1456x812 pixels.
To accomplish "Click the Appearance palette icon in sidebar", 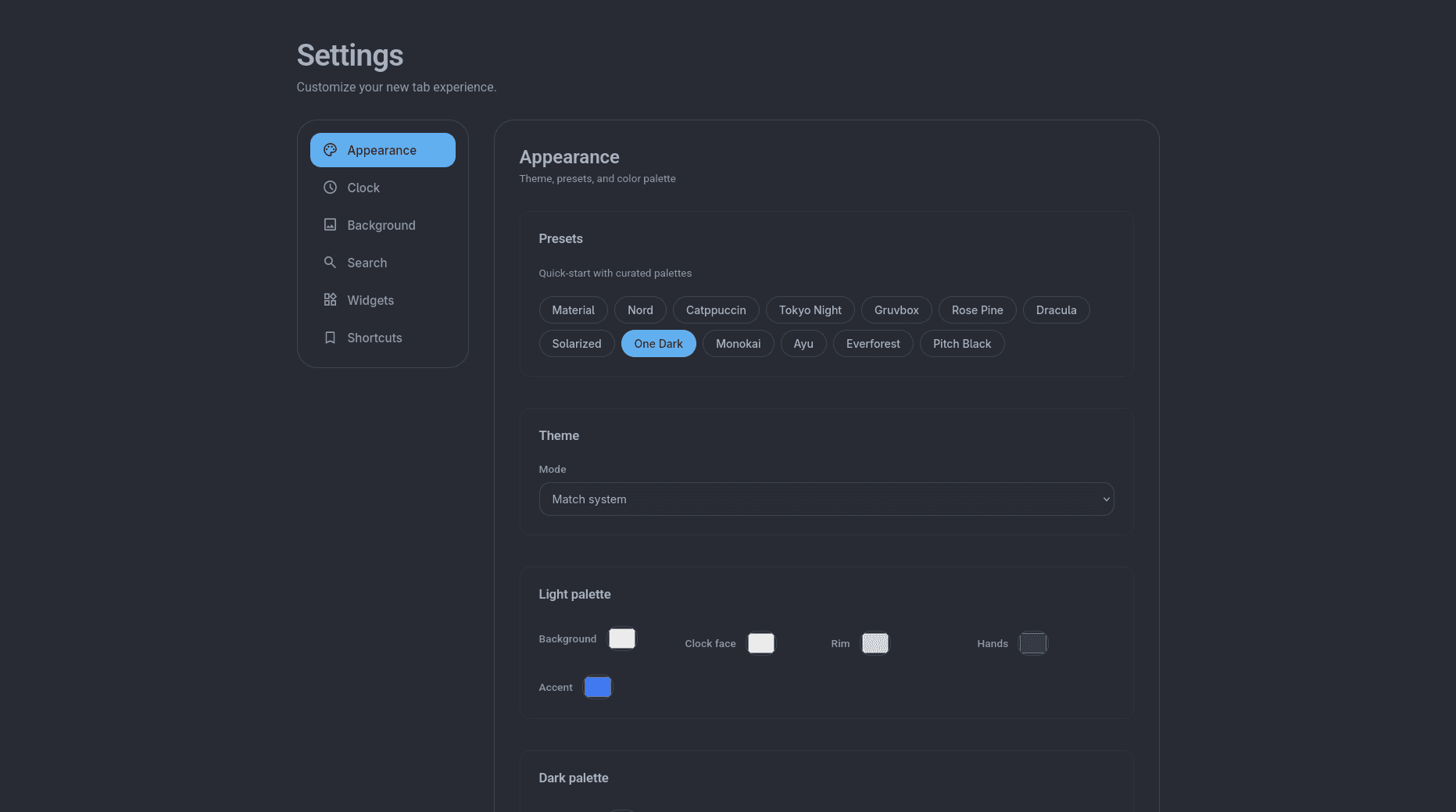I will pos(330,150).
